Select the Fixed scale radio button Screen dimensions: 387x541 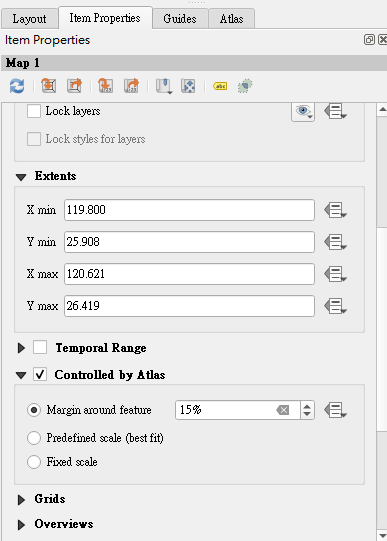34,462
